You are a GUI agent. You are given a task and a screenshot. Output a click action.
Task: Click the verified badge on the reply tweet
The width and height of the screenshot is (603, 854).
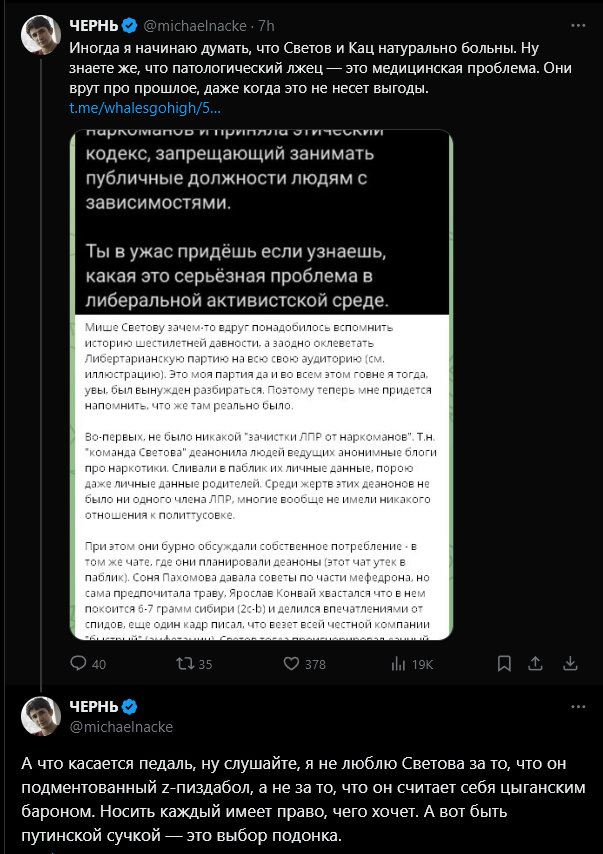(129, 706)
